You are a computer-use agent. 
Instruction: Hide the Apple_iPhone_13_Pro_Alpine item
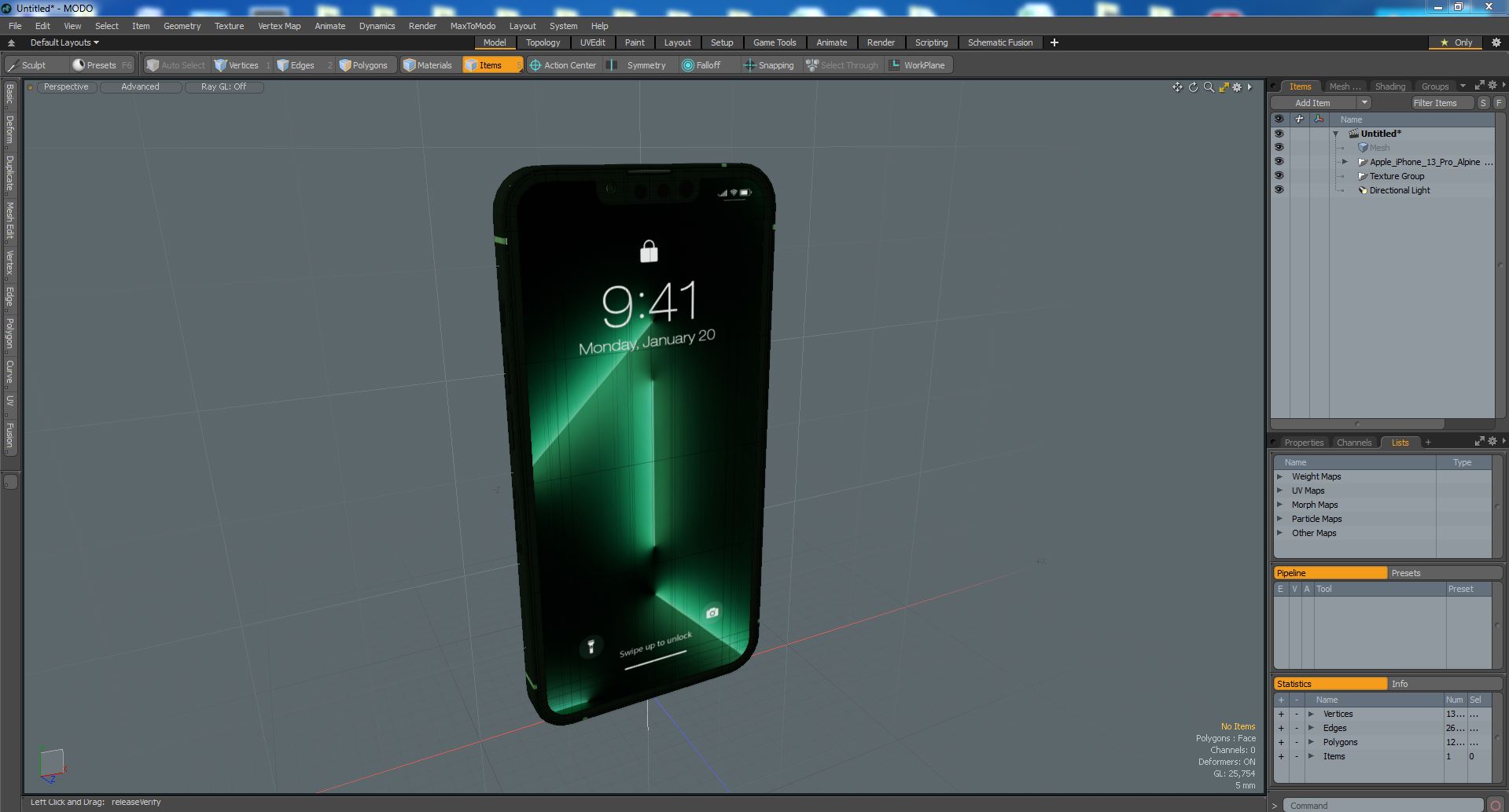click(1279, 162)
